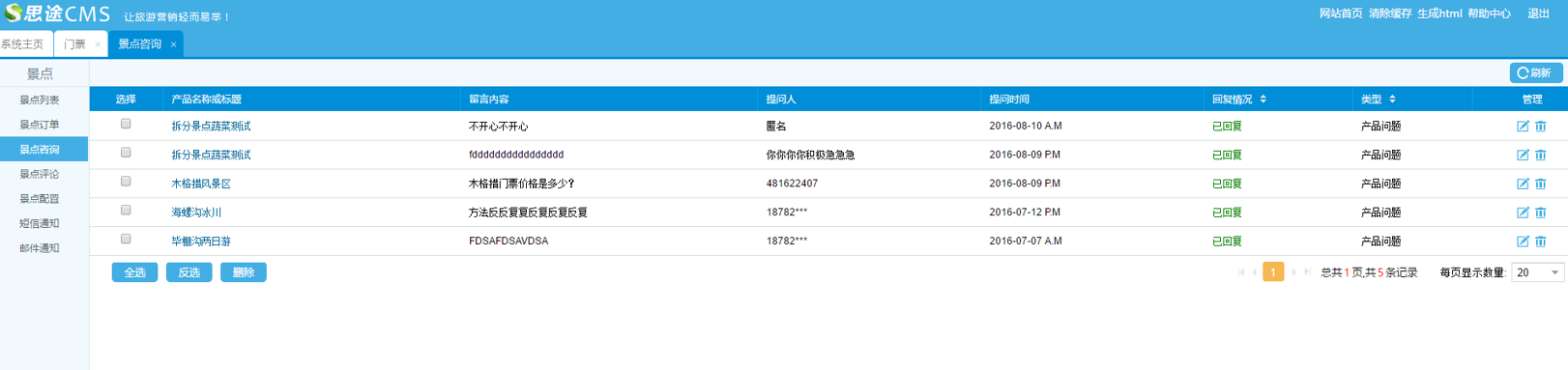Close the 景点咨询 tab

click(x=173, y=44)
